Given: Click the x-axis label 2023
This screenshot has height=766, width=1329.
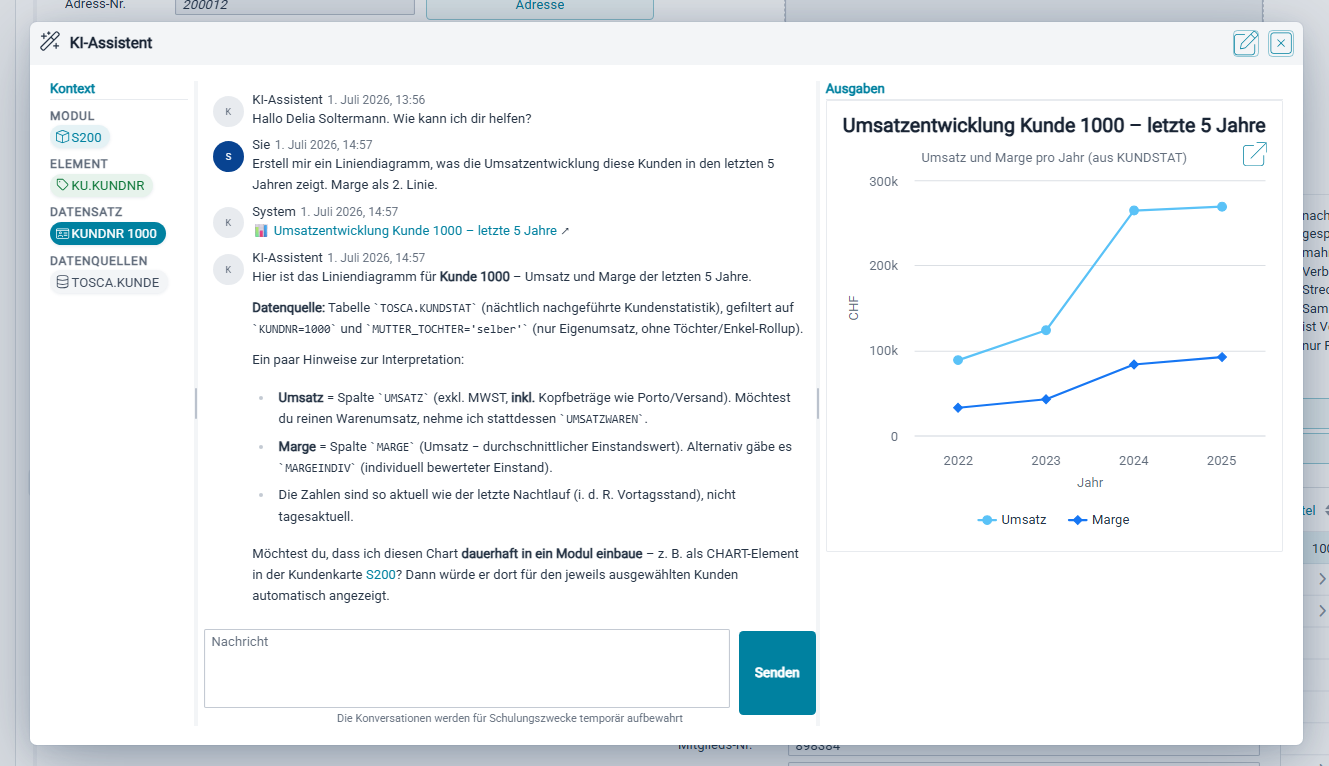Looking at the screenshot, I should (1046, 461).
